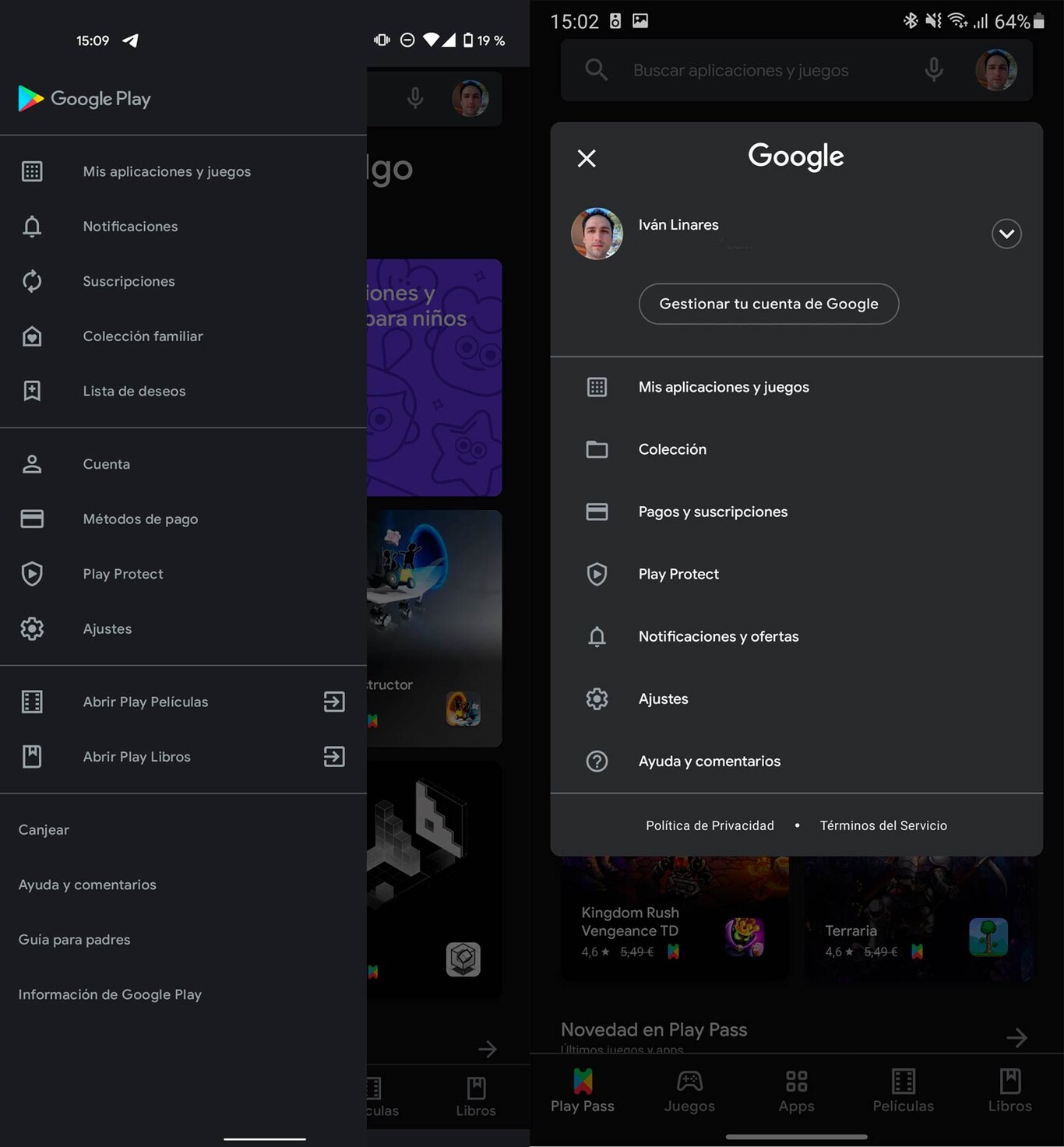Open Ayuda y comentarios entry
Screen dimensions: 1064x1147
coord(709,761)
